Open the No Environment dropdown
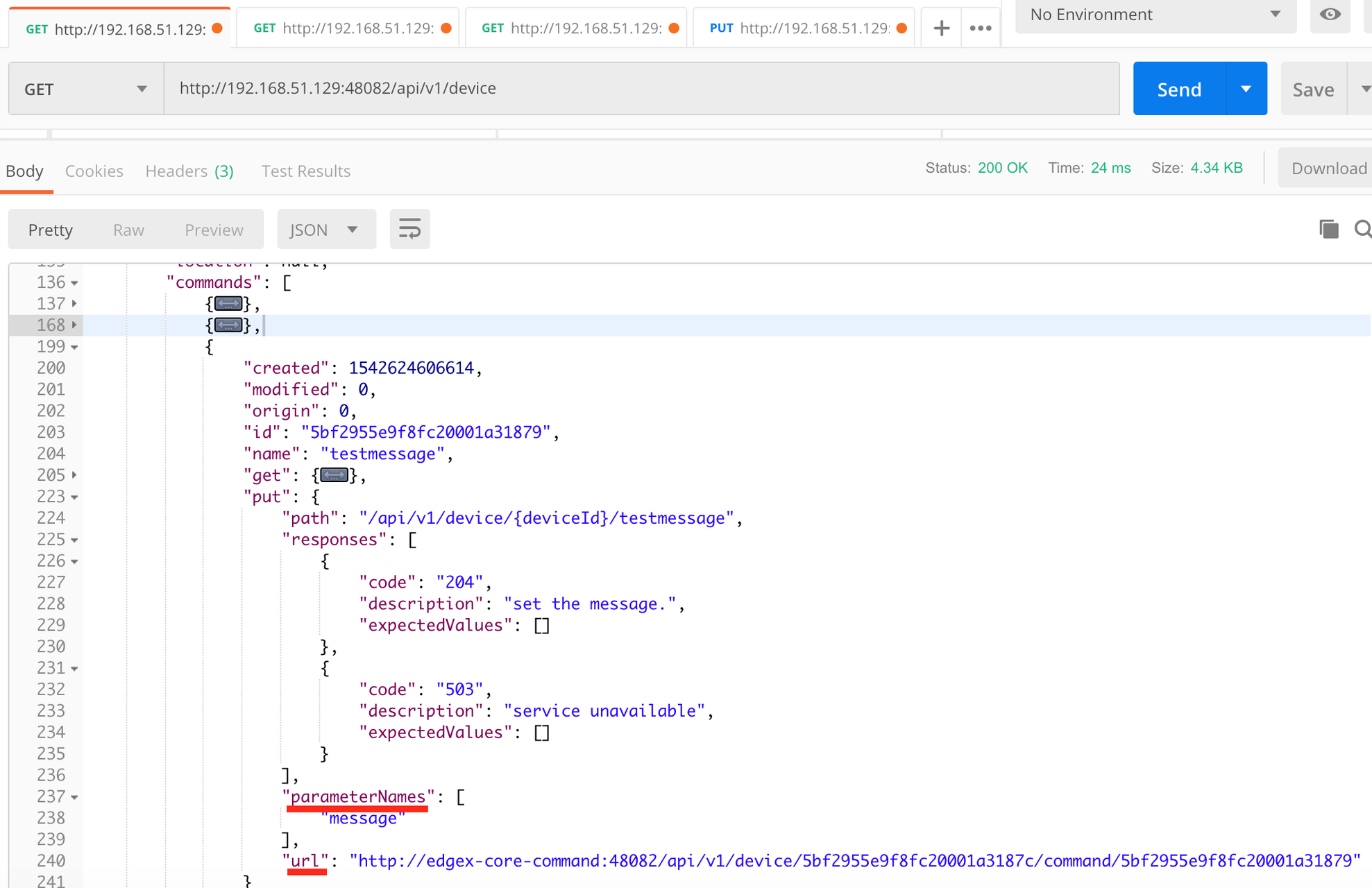This screenshot has width=1372, height=888. [1155, 15]
